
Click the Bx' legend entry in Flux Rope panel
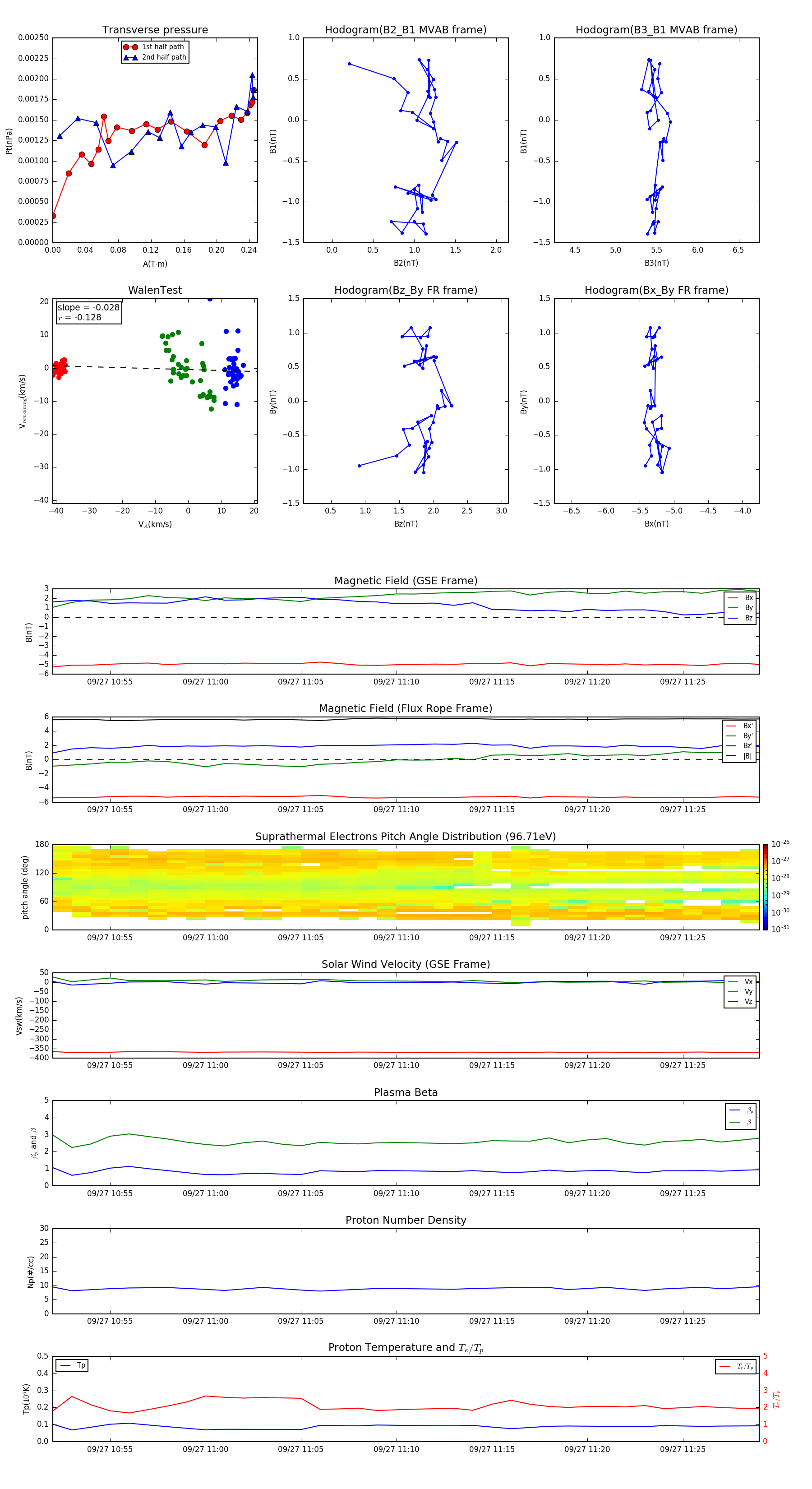740,726
